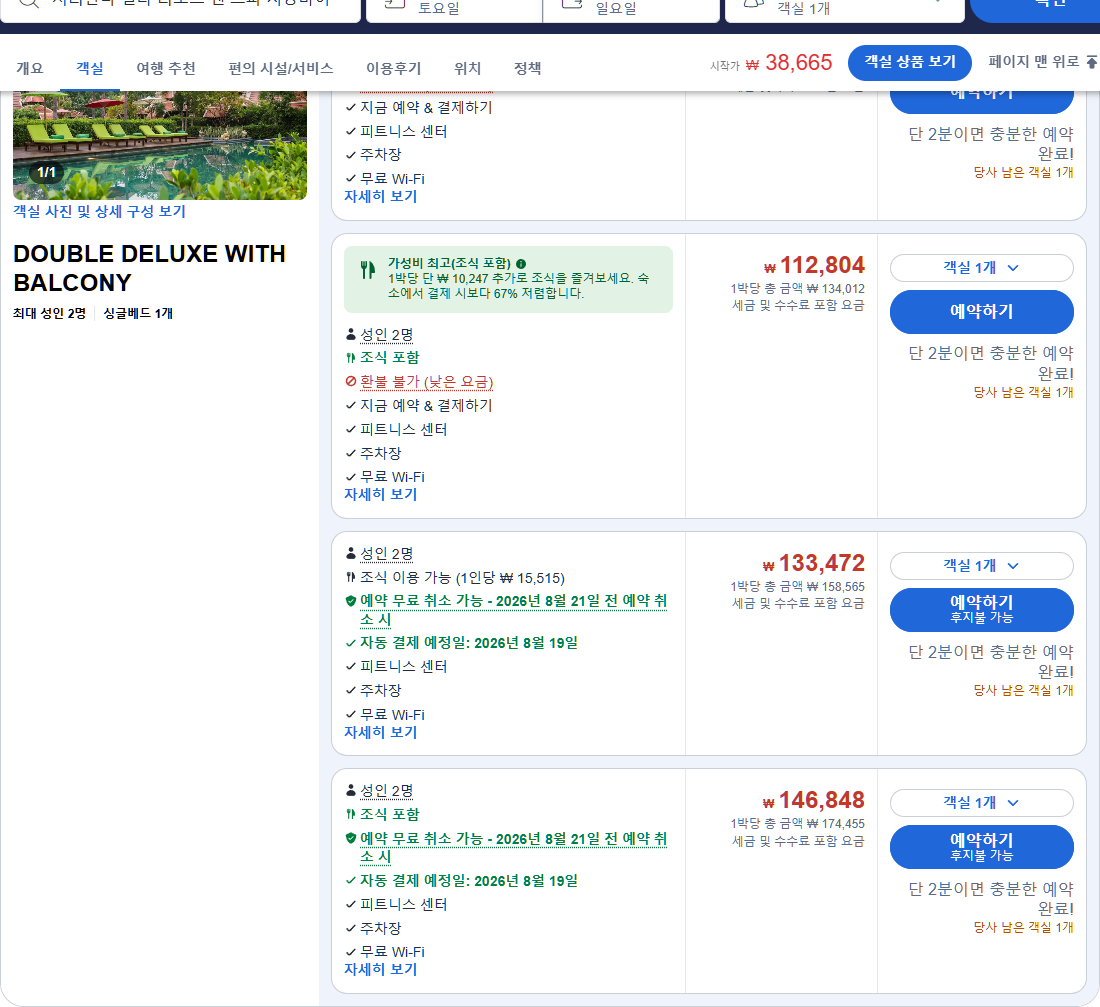Click the ₩146,848 price
1100x1007 pixels.
click(814, 800)
